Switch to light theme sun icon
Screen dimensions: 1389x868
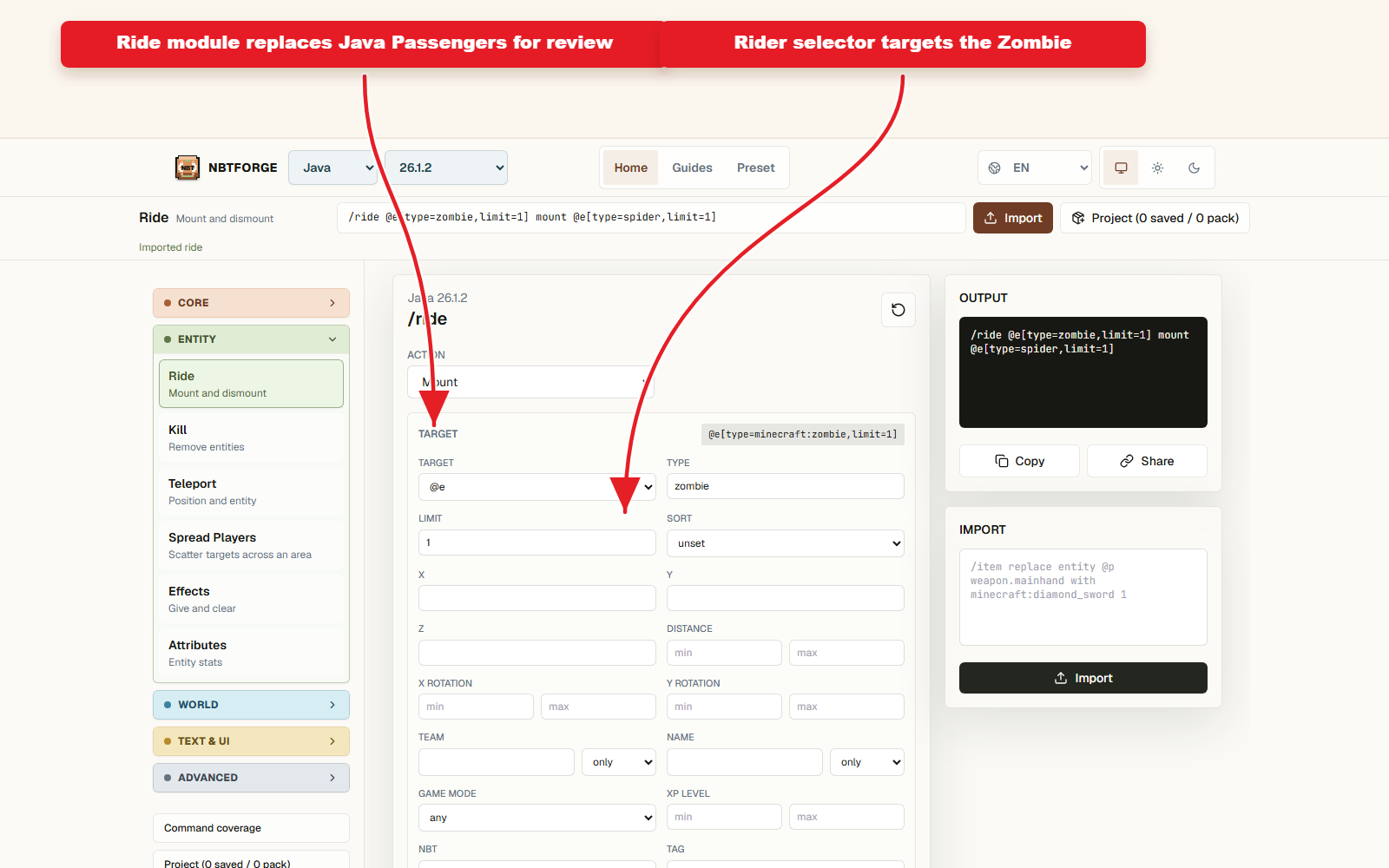[x=1157, y=168]
